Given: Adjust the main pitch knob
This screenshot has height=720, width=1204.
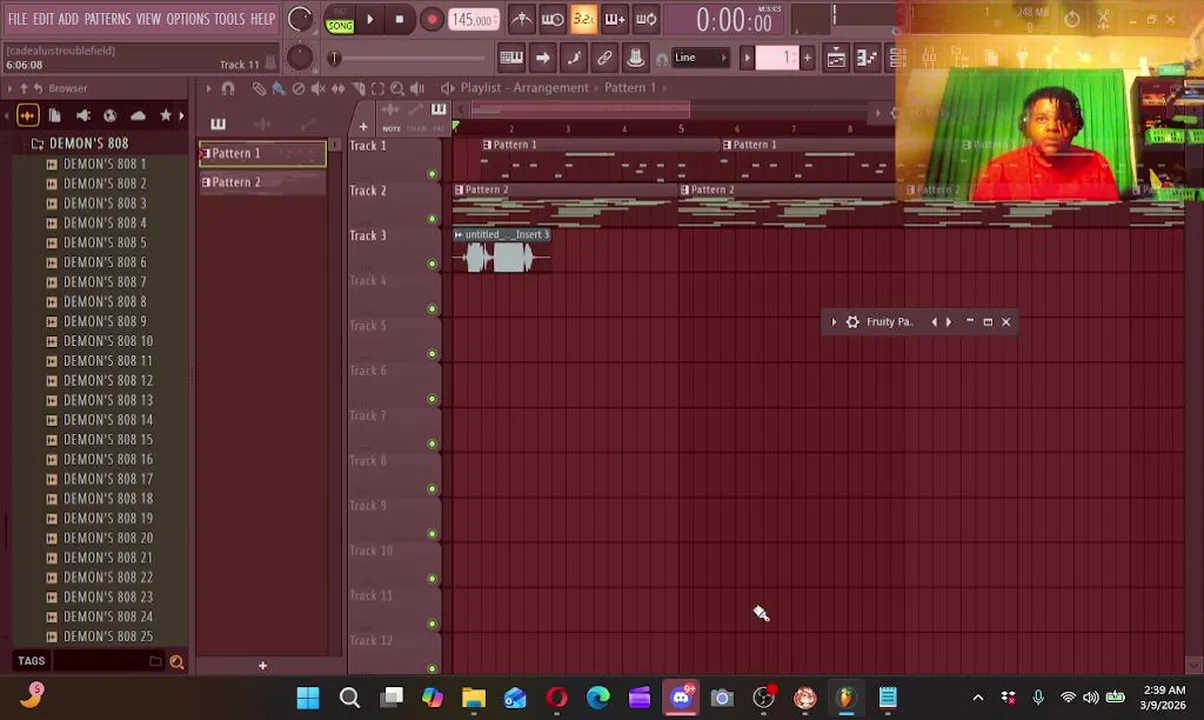Looking at the screenshot, I should (299, 57).
